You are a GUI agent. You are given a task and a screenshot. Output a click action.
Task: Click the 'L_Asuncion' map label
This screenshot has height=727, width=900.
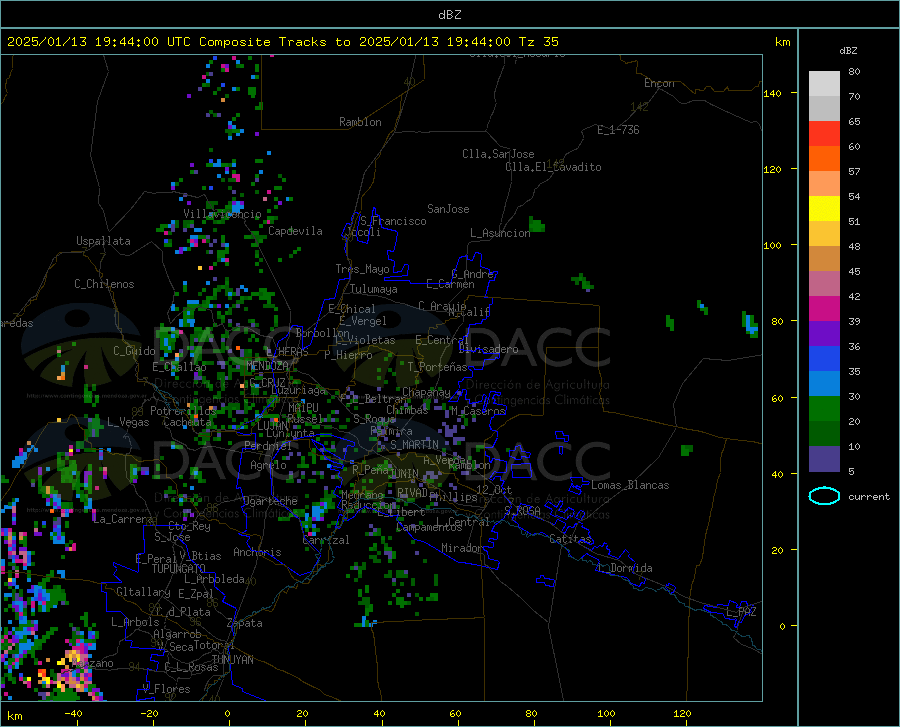[500, 234]
